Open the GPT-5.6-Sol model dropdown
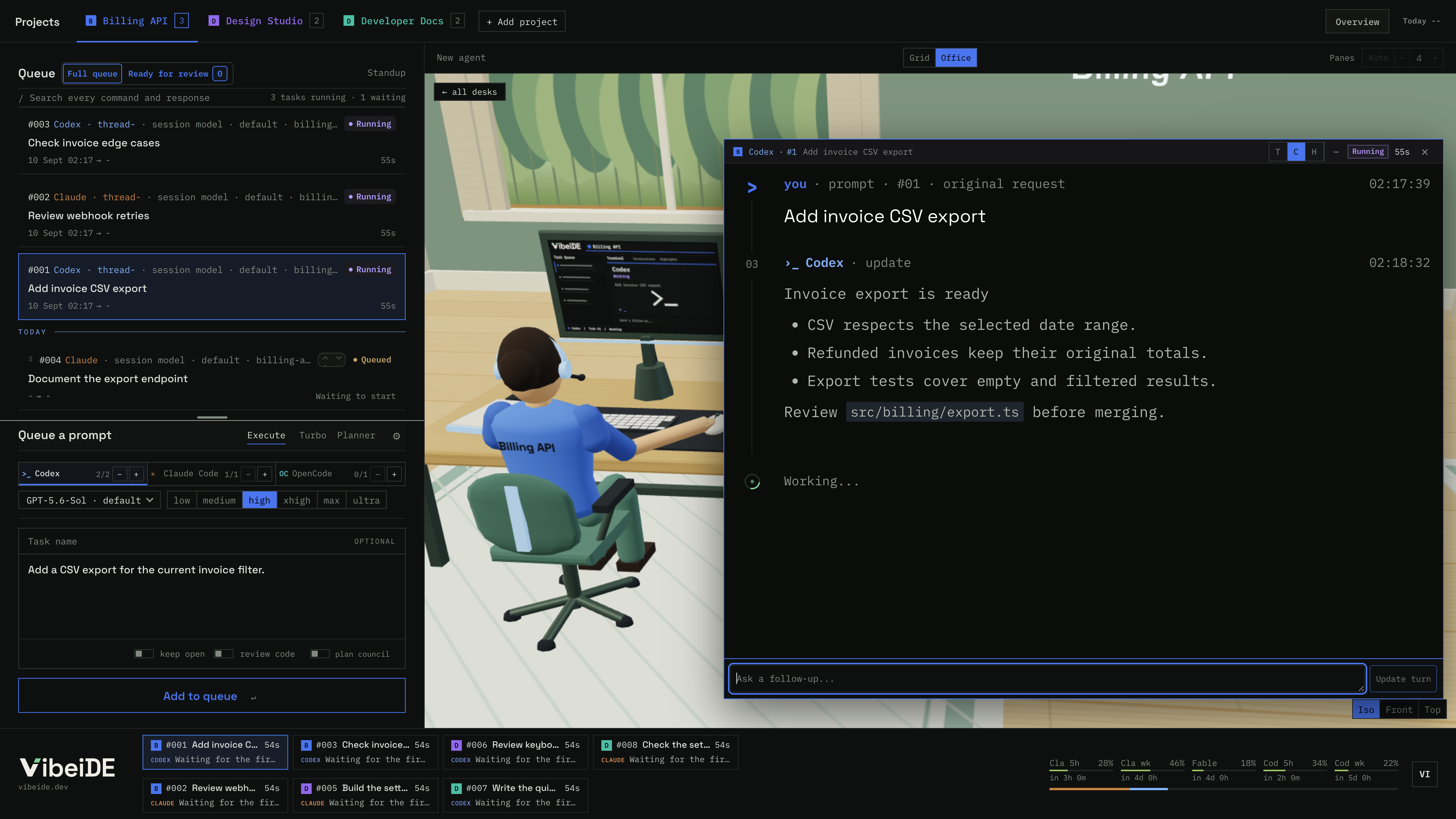 point(89,500)
